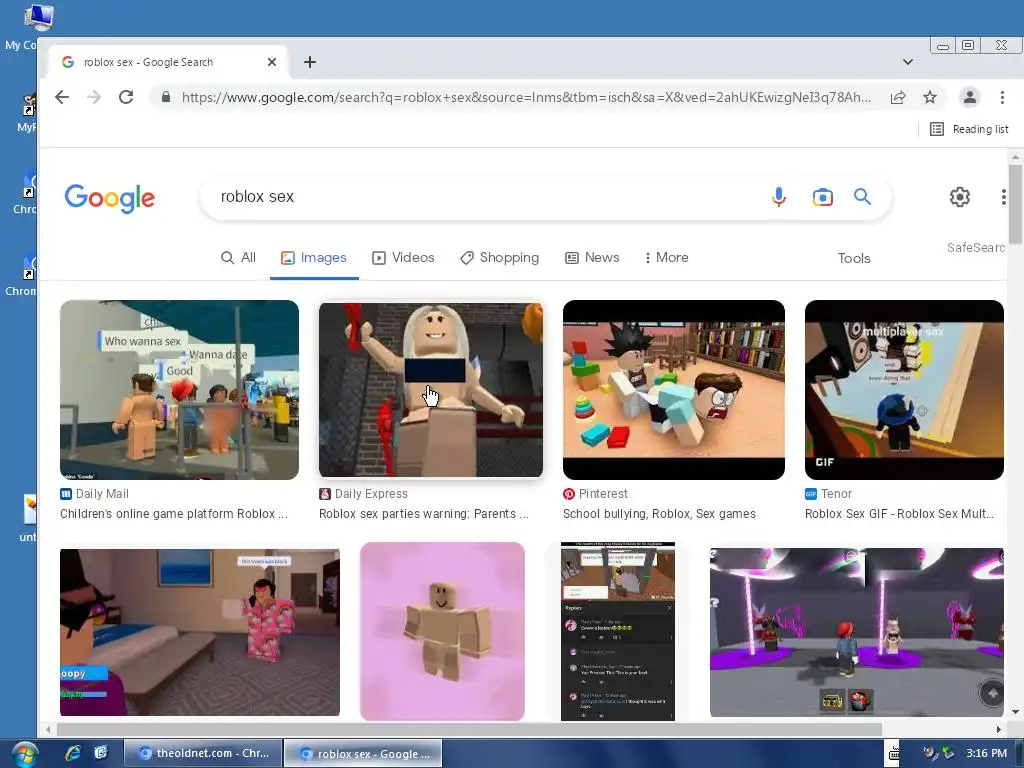Start voice search with microphone icon

pos(778,197)
